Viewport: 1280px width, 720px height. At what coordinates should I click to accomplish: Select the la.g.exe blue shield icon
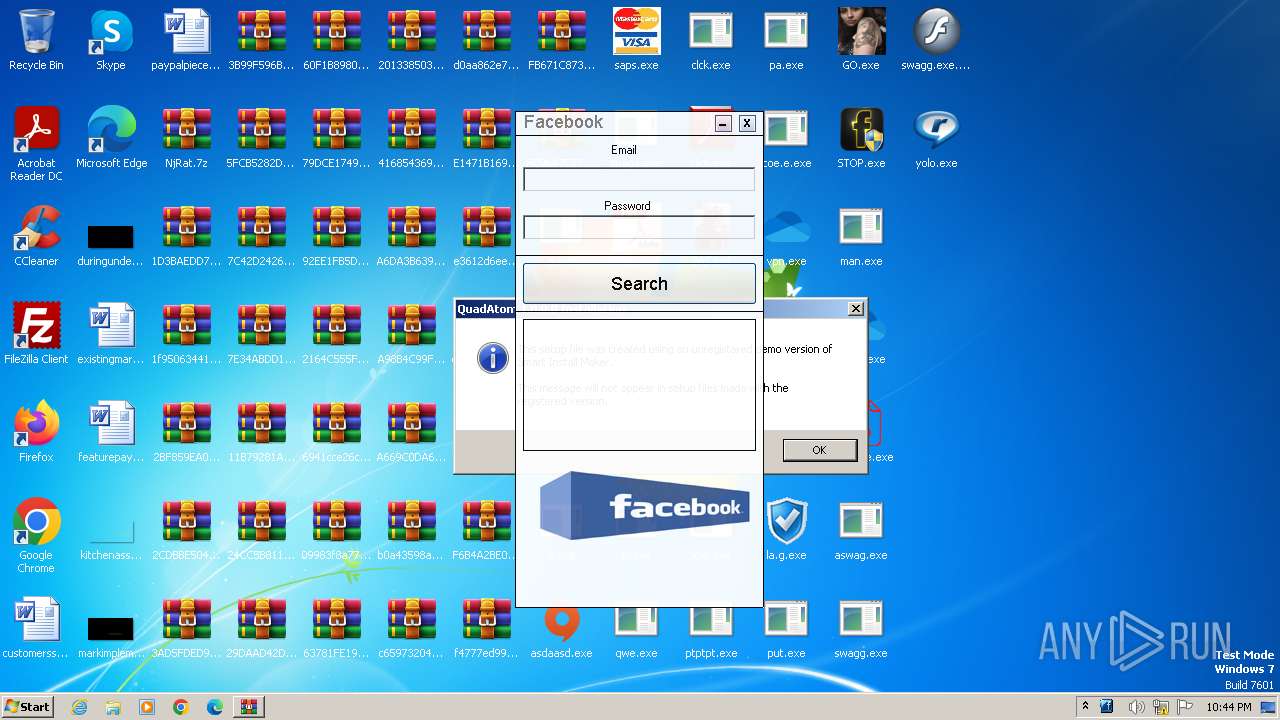[786, 530]
